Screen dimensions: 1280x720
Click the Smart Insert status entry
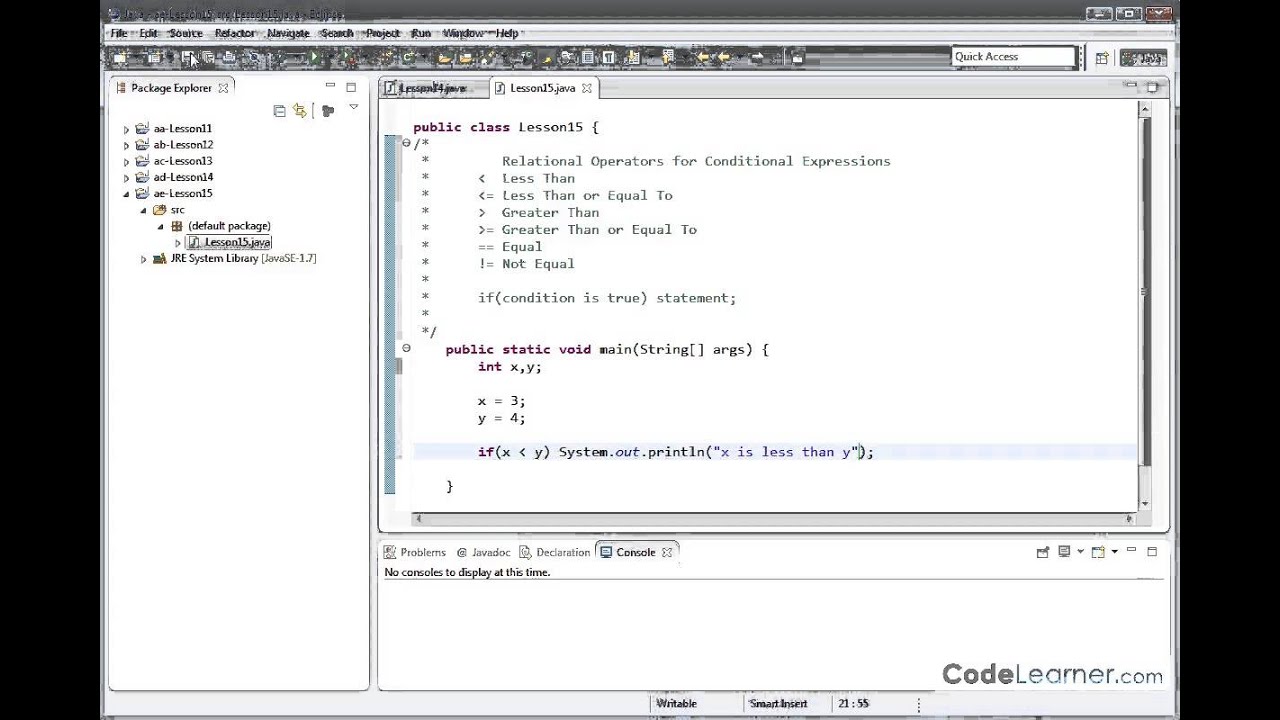pos(778,704)
